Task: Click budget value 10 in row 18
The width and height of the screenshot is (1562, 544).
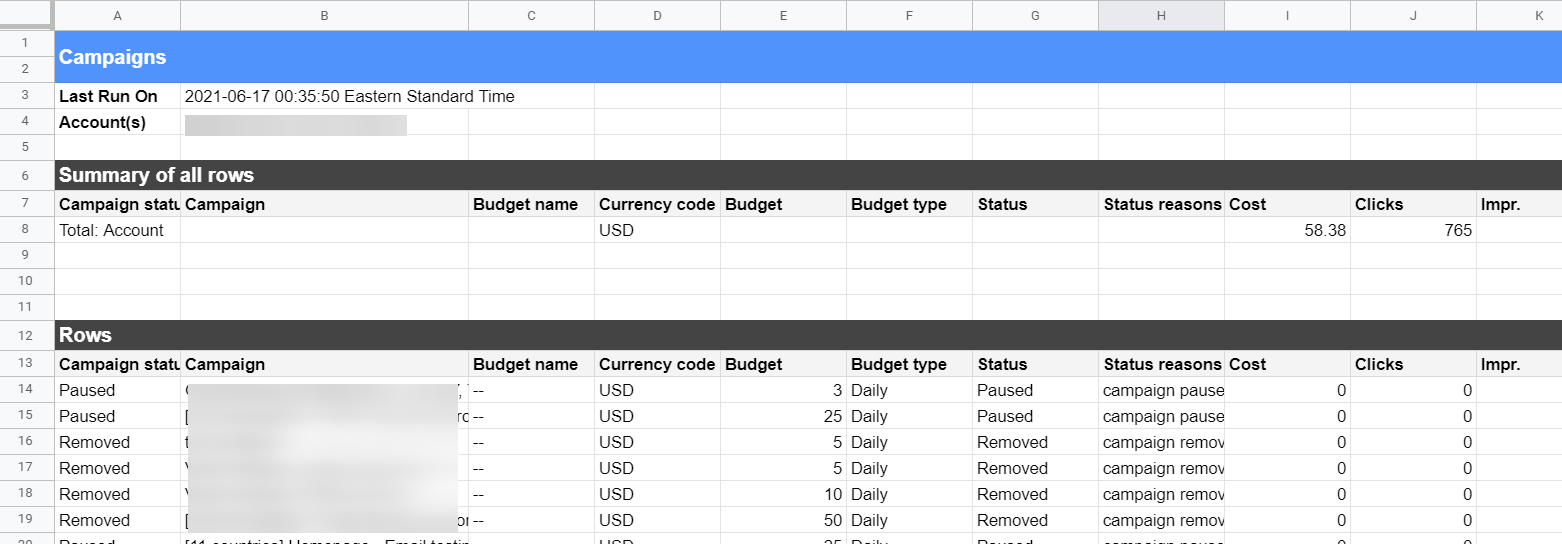Action: pos(783,494)
